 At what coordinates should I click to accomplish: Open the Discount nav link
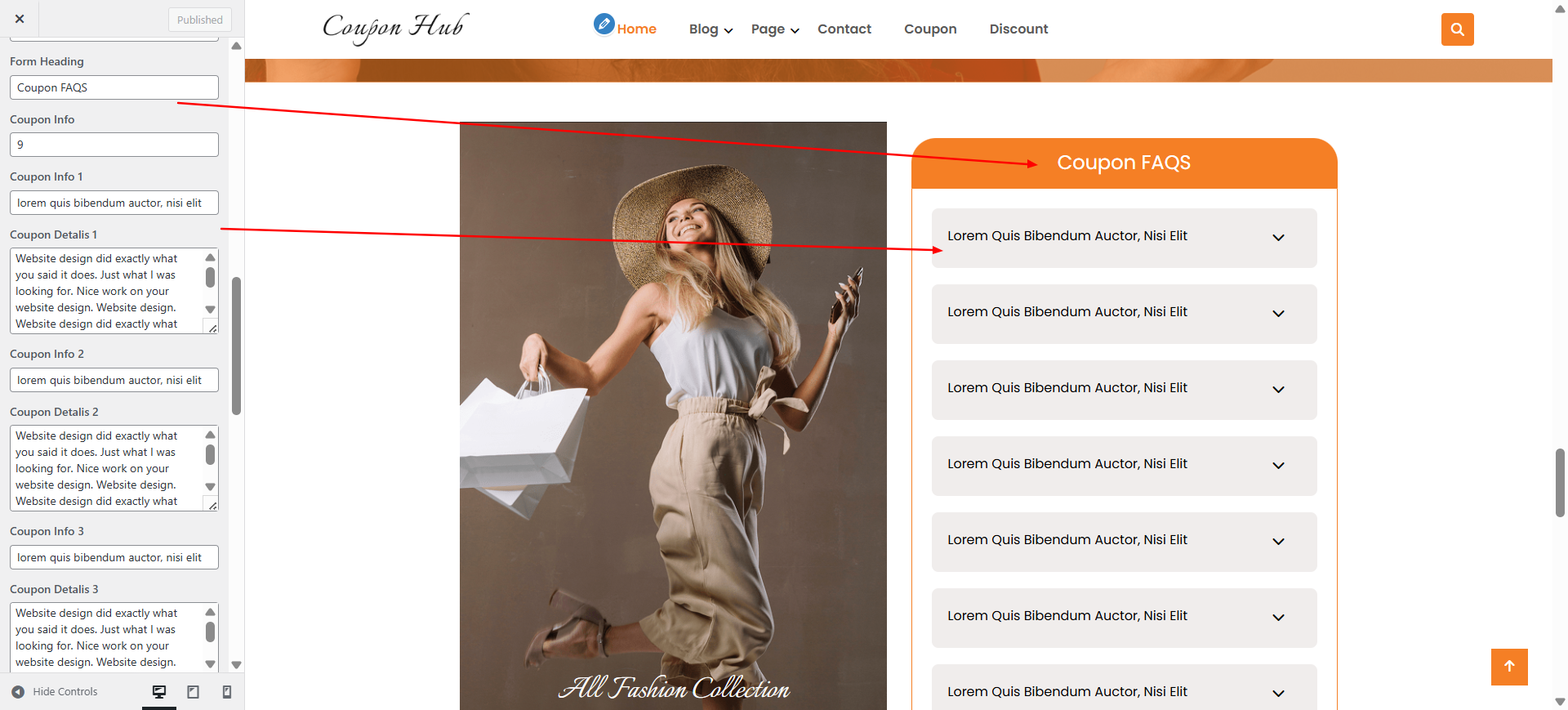[x=1018, y=29]
